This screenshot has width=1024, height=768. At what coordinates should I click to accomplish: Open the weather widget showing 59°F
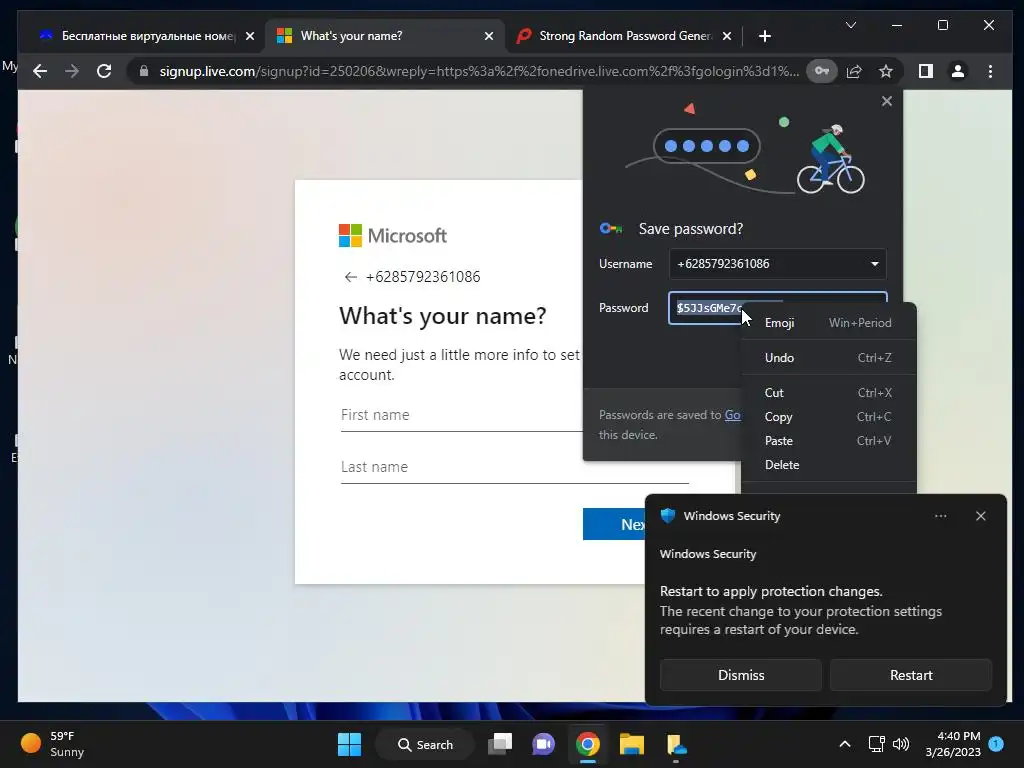(x=53, y=744)
